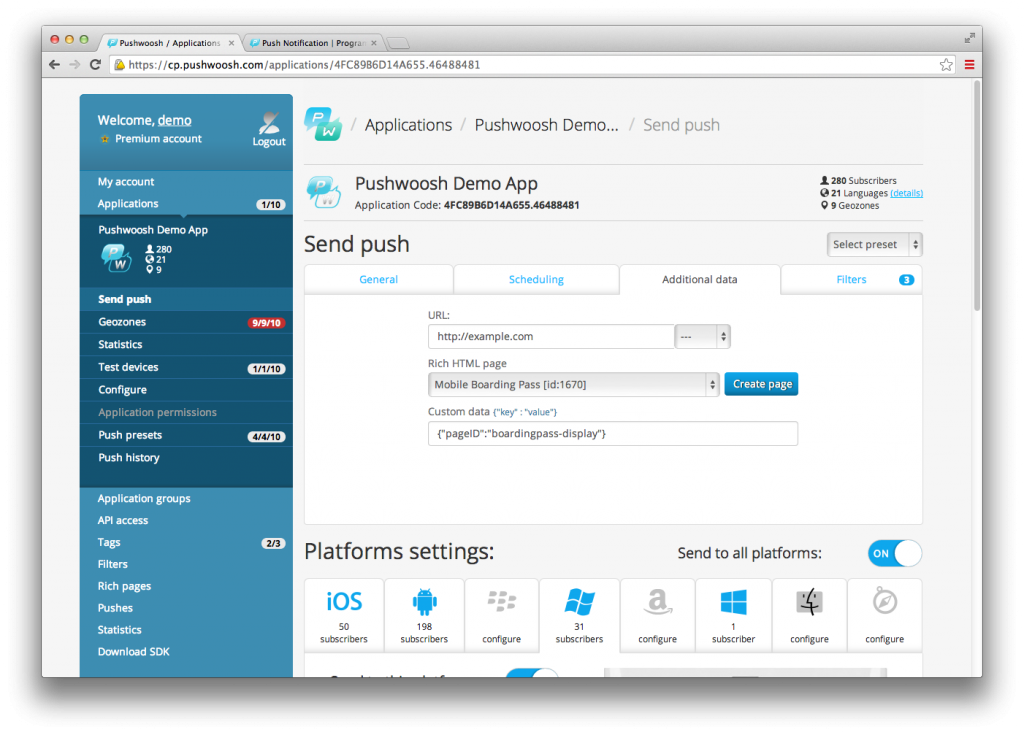The image size is (1024, 735).
Task: Click the Create page button
Action: click(761, 384)
